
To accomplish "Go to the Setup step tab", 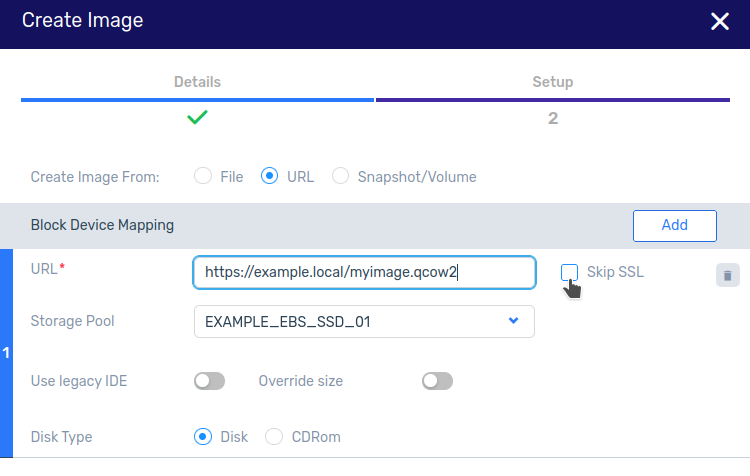I will 552,82.
